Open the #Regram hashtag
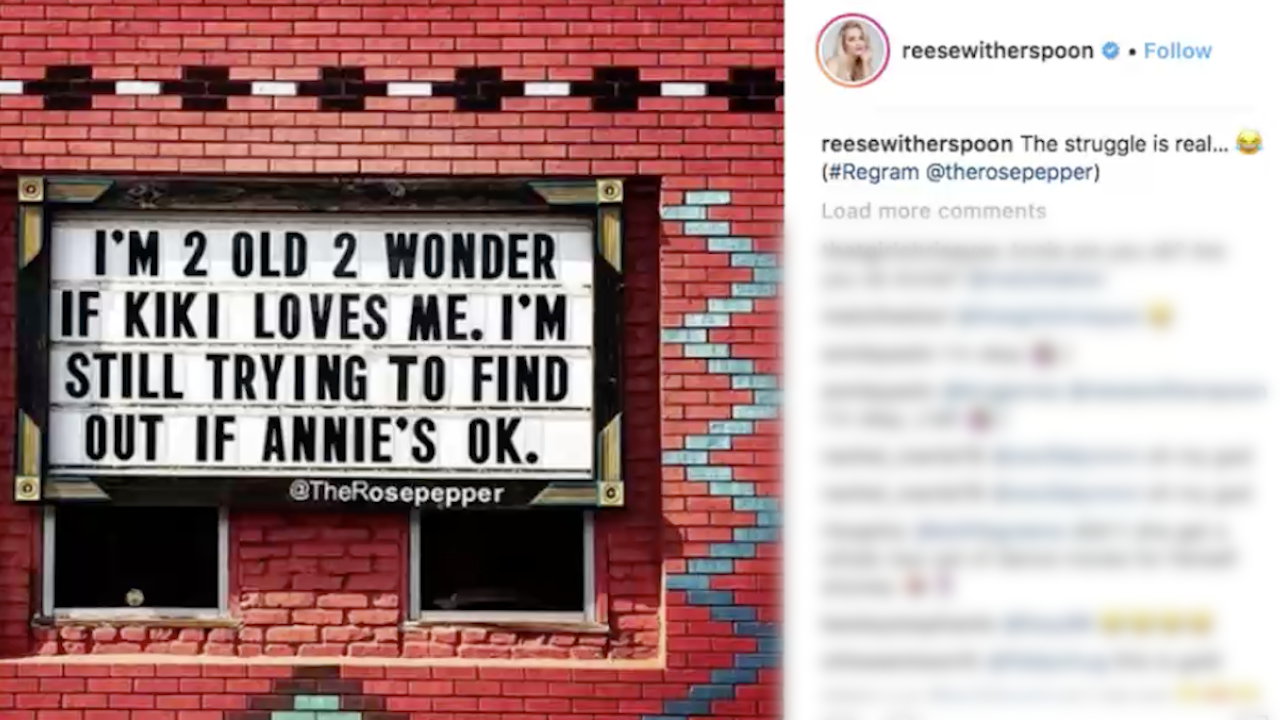This screenshot has width=1280, height=720. [873, 172]
